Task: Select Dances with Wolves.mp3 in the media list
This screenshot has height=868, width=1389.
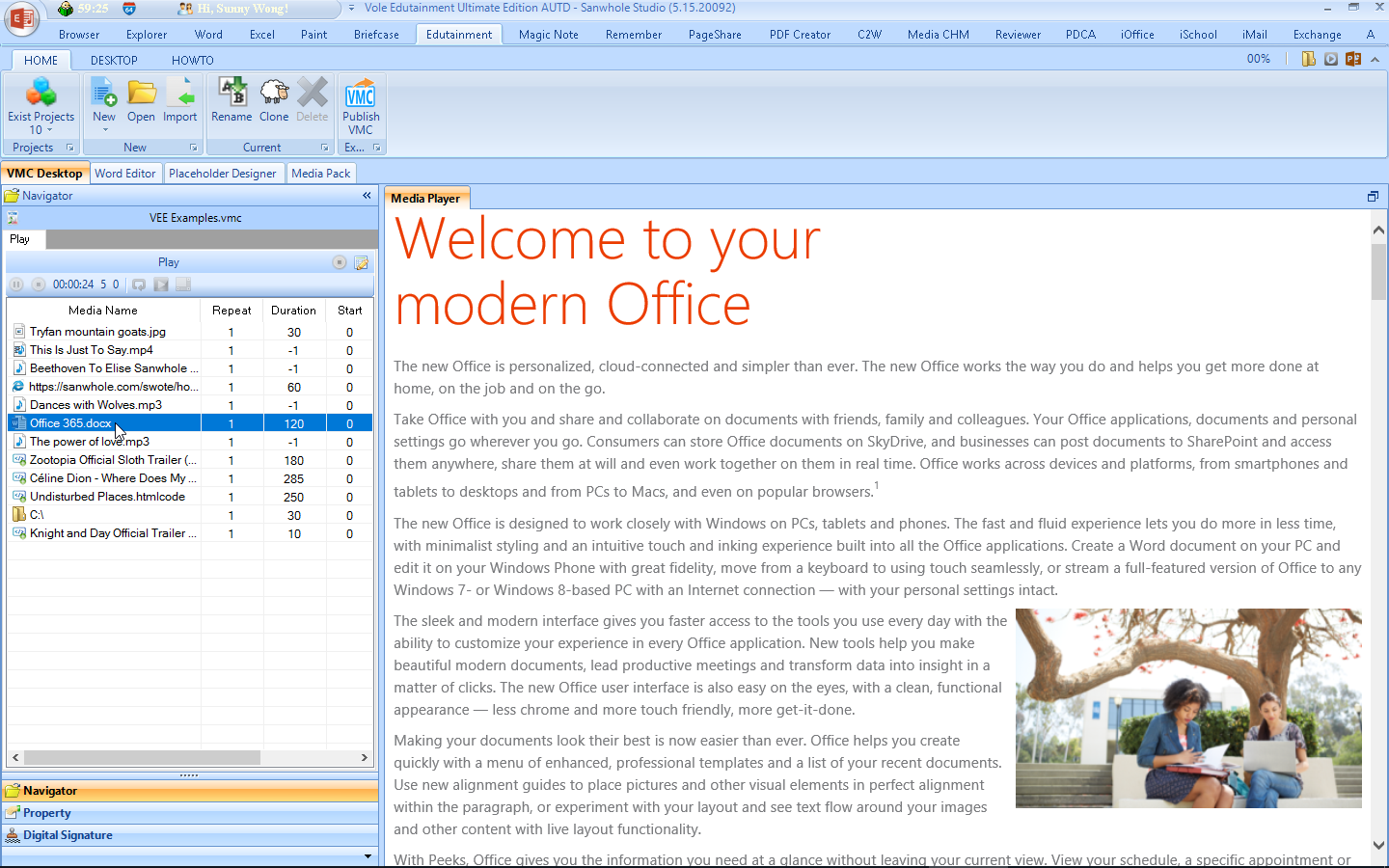Action: tap(95, 405)
